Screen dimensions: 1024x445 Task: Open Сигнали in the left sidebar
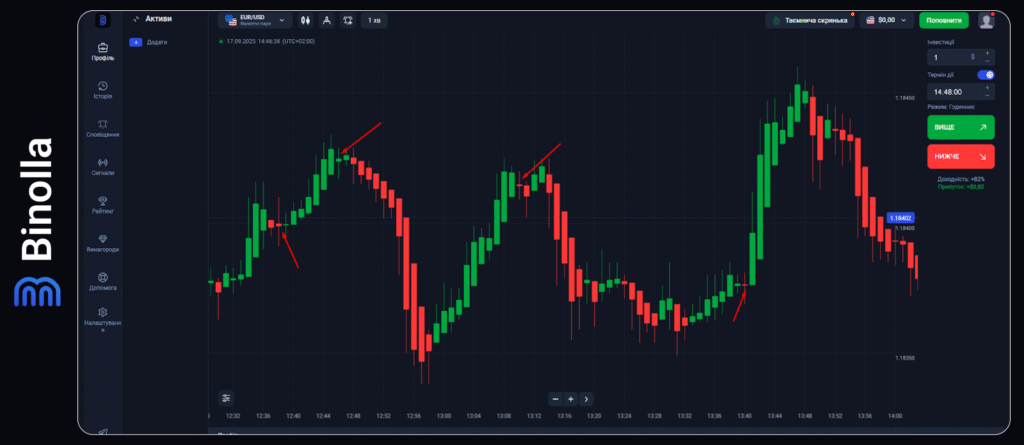tap(103, 166)
